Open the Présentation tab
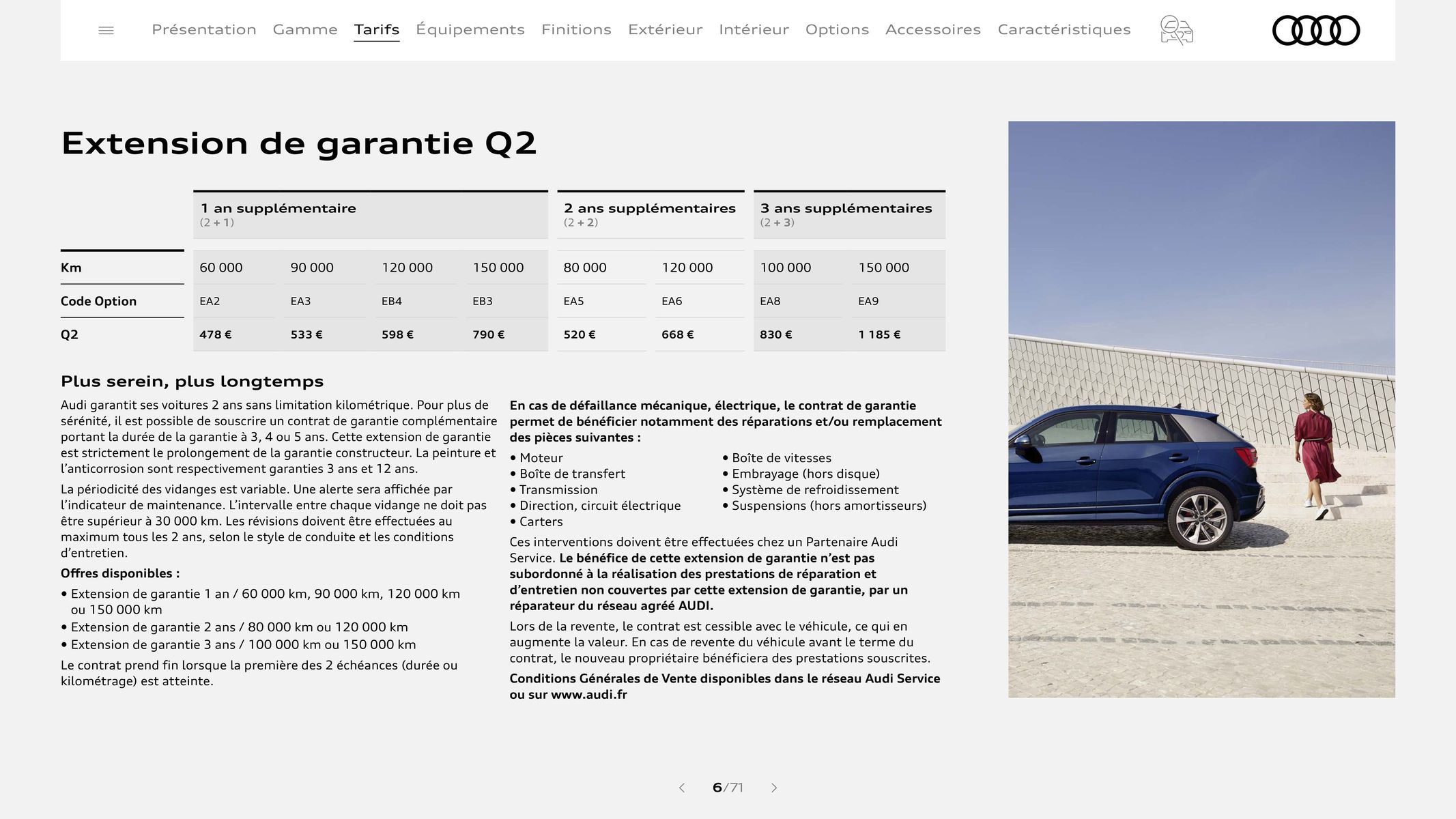Viewport: 1456px width, 819px height. (204, 29)
